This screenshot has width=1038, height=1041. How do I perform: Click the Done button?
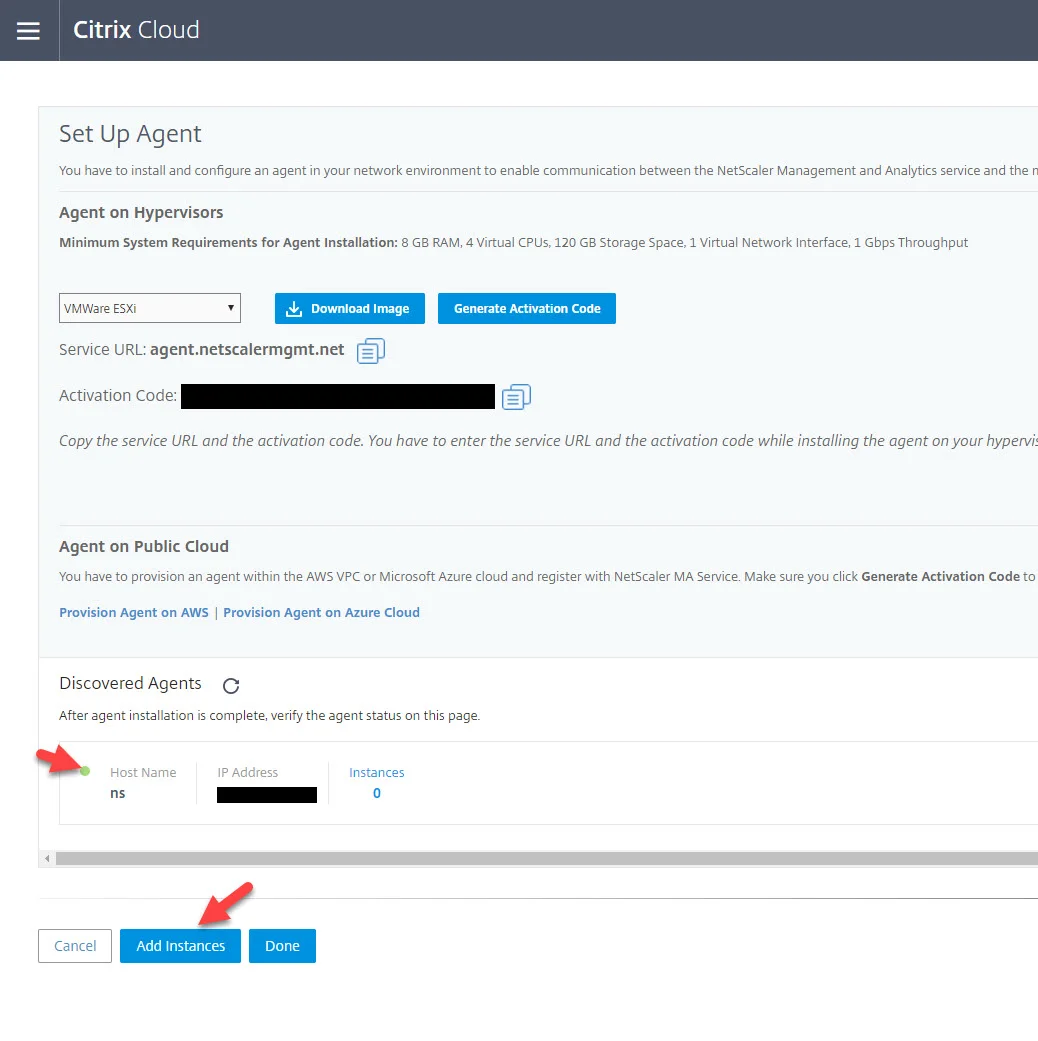pyautogui.click(x=282, y=945)
